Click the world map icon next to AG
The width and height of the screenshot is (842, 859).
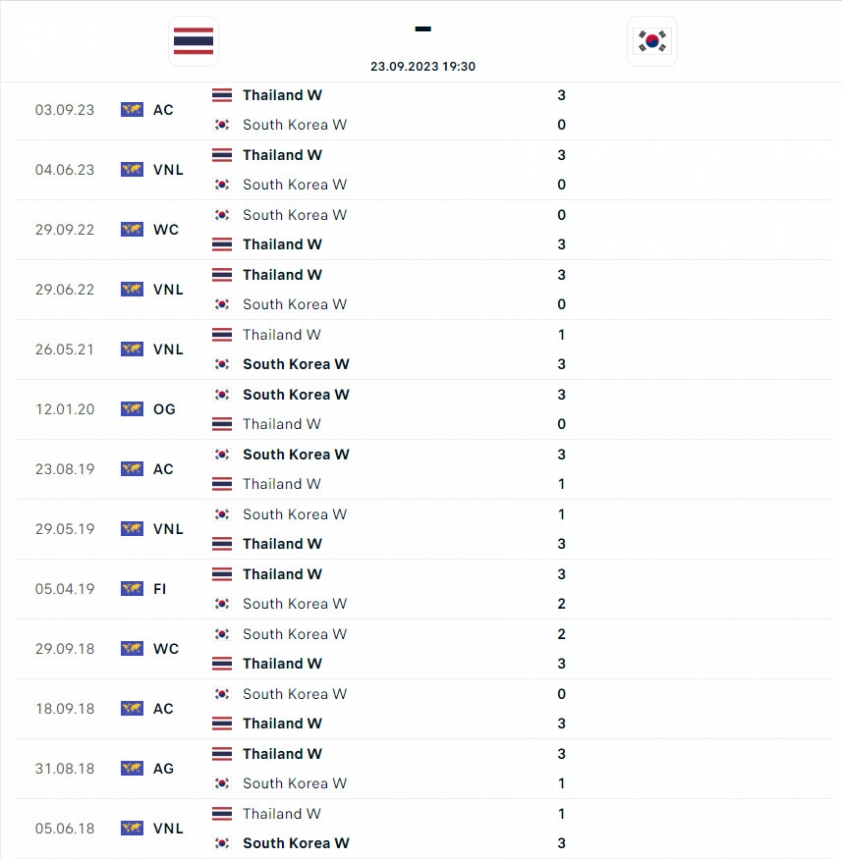[132, 769]
